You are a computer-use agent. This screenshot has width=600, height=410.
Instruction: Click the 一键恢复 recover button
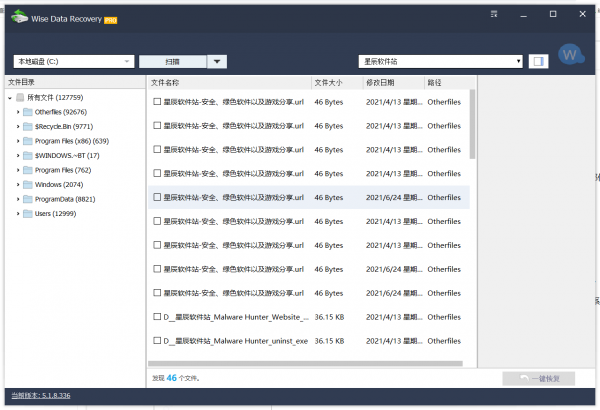tap(539, 379)
